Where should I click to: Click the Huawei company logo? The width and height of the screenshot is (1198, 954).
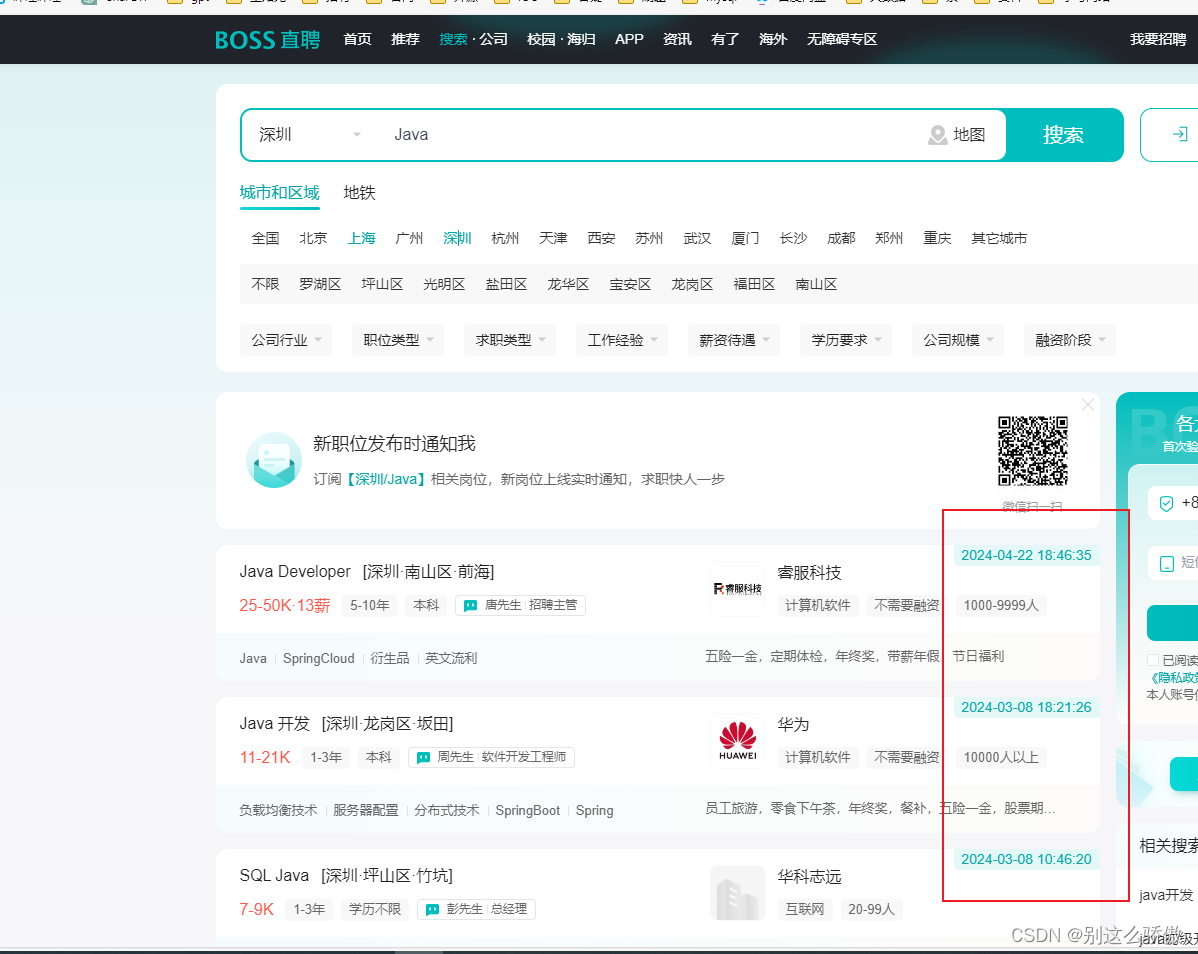pyautogui.click(x=738, y=738)
